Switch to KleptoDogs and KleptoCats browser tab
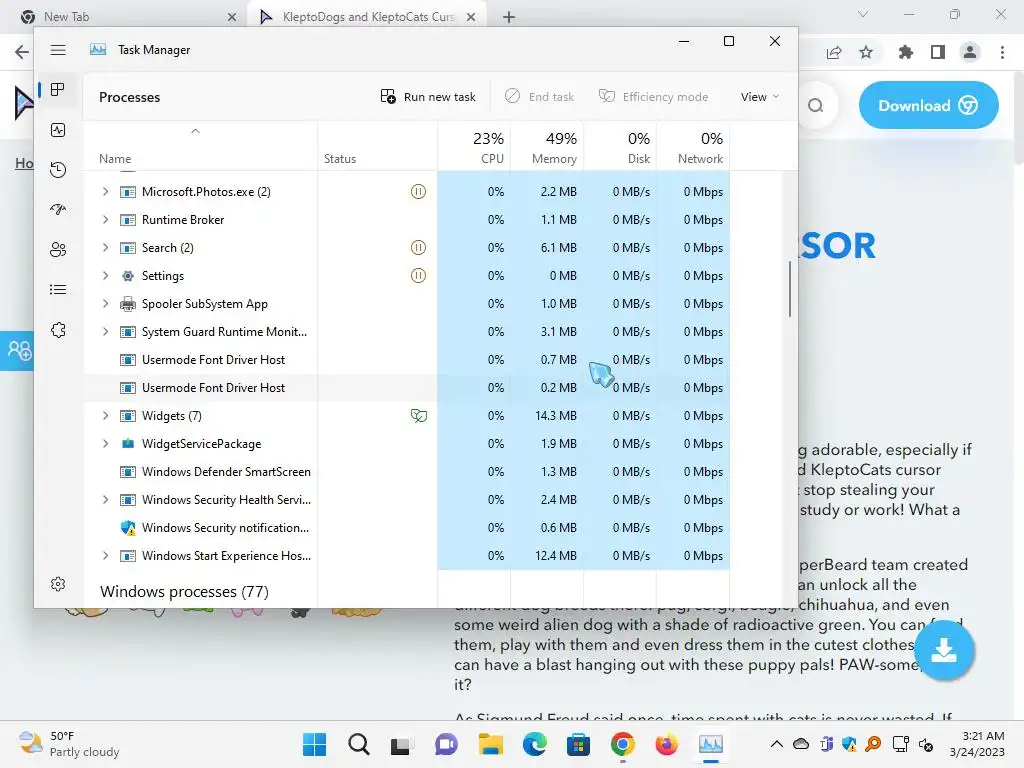This screenshot has width=1024, height=768. 367,16
